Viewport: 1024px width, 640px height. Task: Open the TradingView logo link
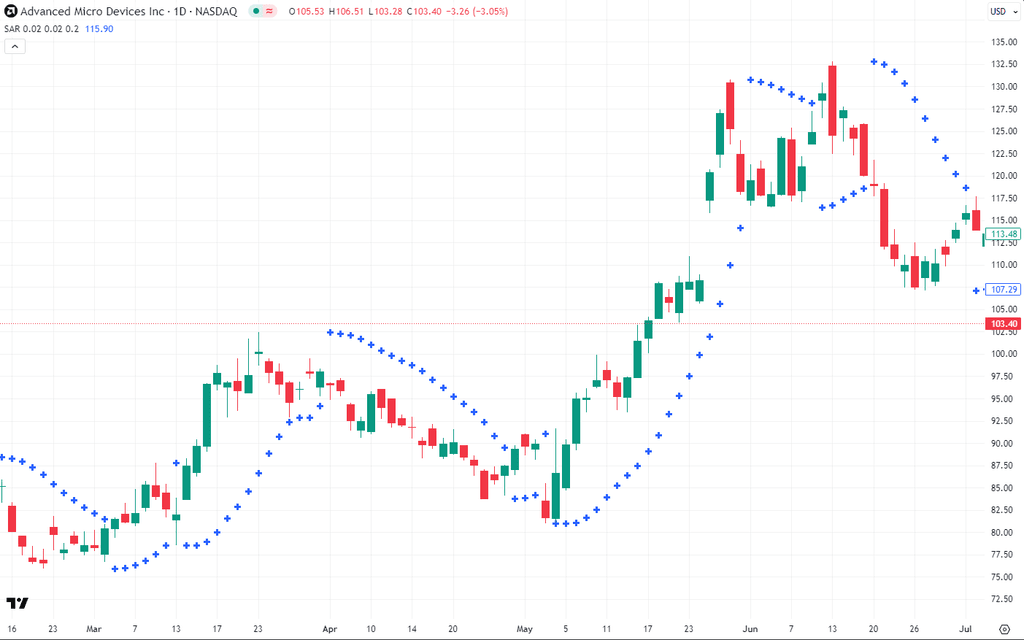click(x=17, y=603)
